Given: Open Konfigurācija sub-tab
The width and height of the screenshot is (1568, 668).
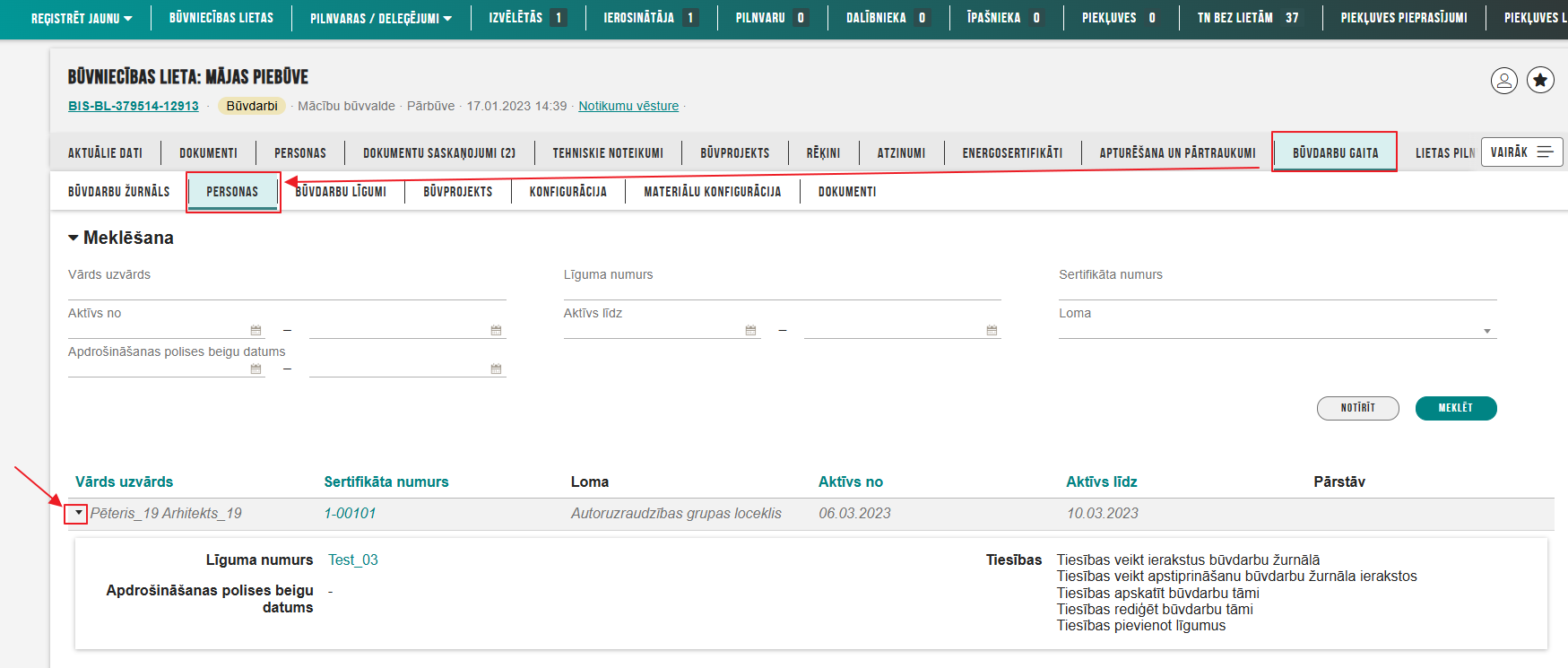Looking at the screenshot, I should click(x=568, y=192).
